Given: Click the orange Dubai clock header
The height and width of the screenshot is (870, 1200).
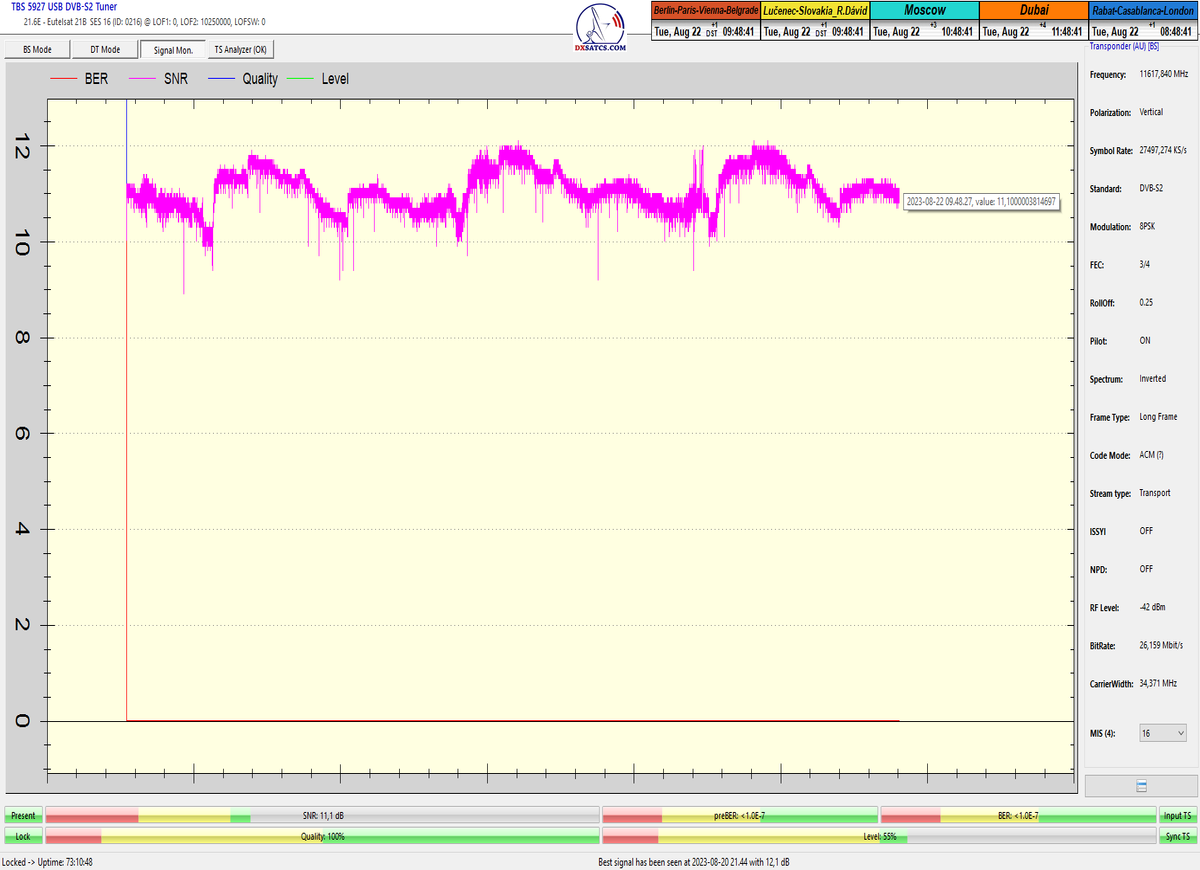Looking at the screenshot, I should (x=1032, y=10).
